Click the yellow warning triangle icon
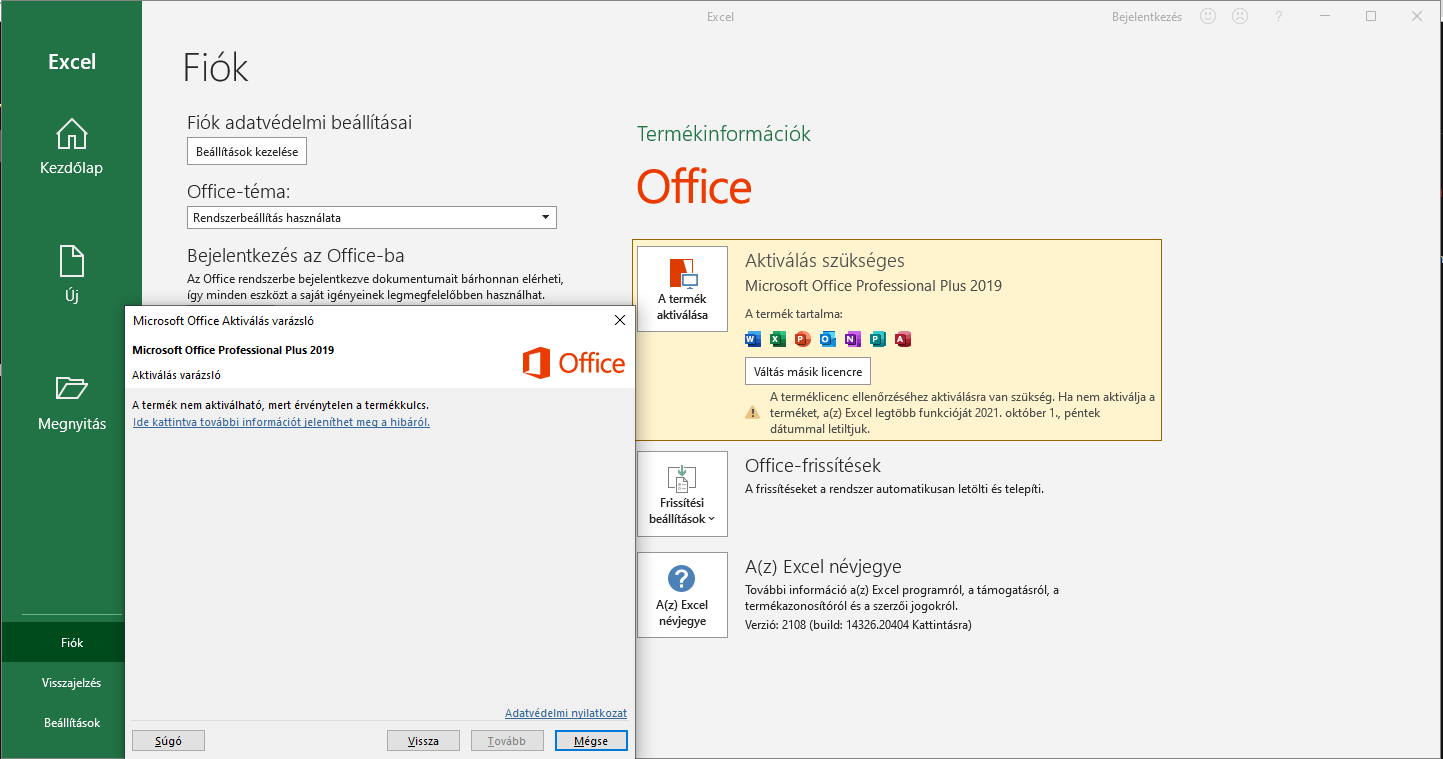Viewport: 1443px width, 759px height. click(752, 412)
